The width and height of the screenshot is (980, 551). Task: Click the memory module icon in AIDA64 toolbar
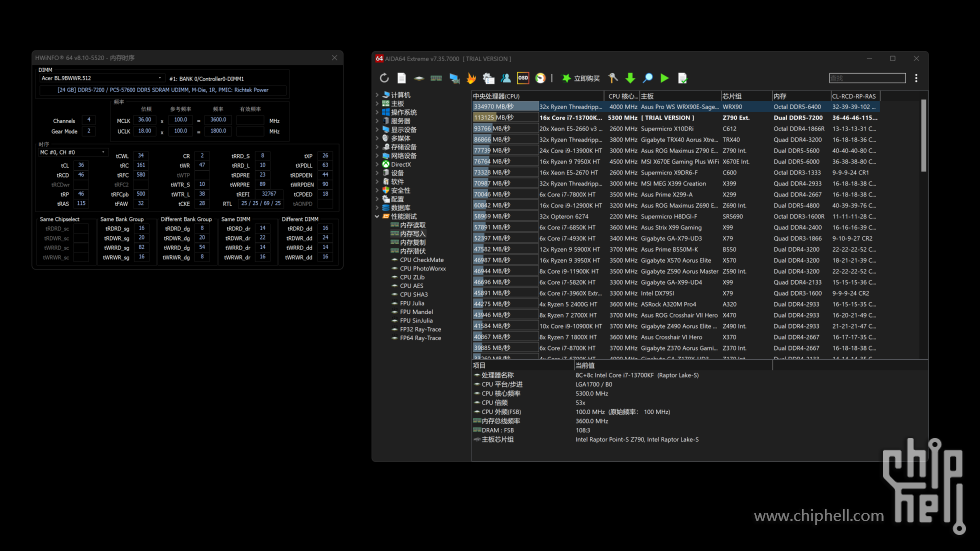[436, 78]
